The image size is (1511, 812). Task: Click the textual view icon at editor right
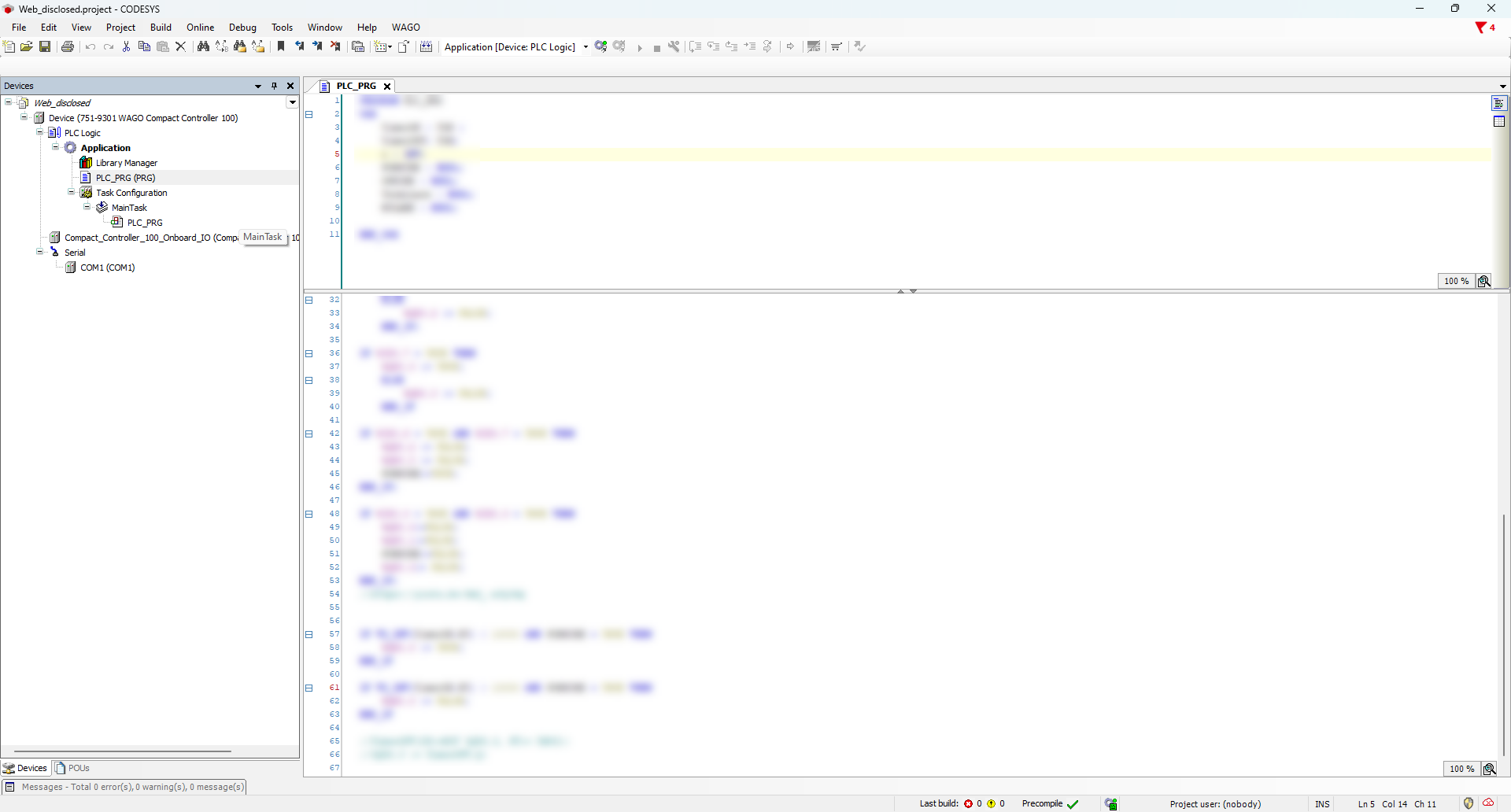(x=1499, y=103)
